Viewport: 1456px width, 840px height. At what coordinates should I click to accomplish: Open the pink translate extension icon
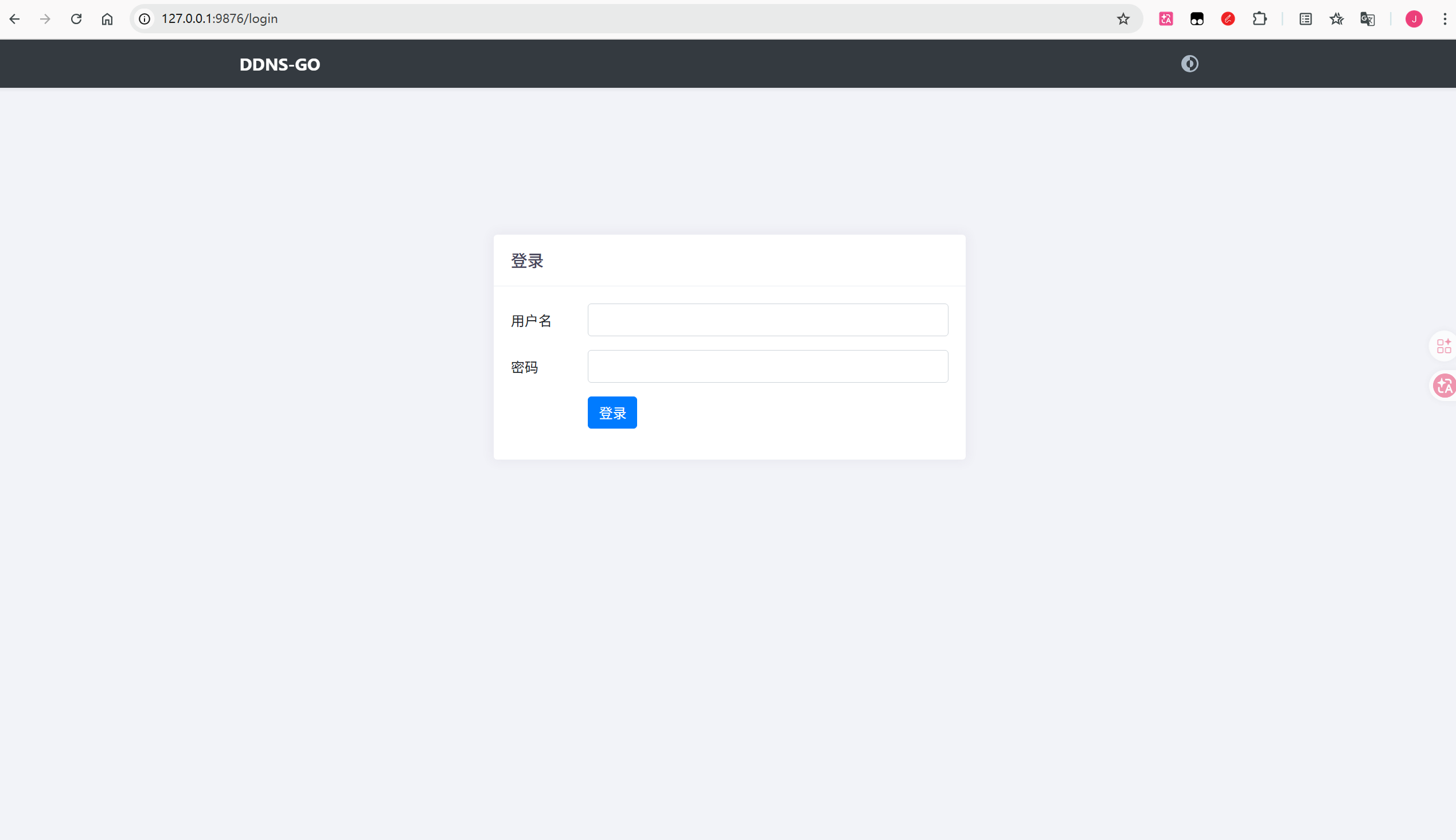tap(1166, 19)
